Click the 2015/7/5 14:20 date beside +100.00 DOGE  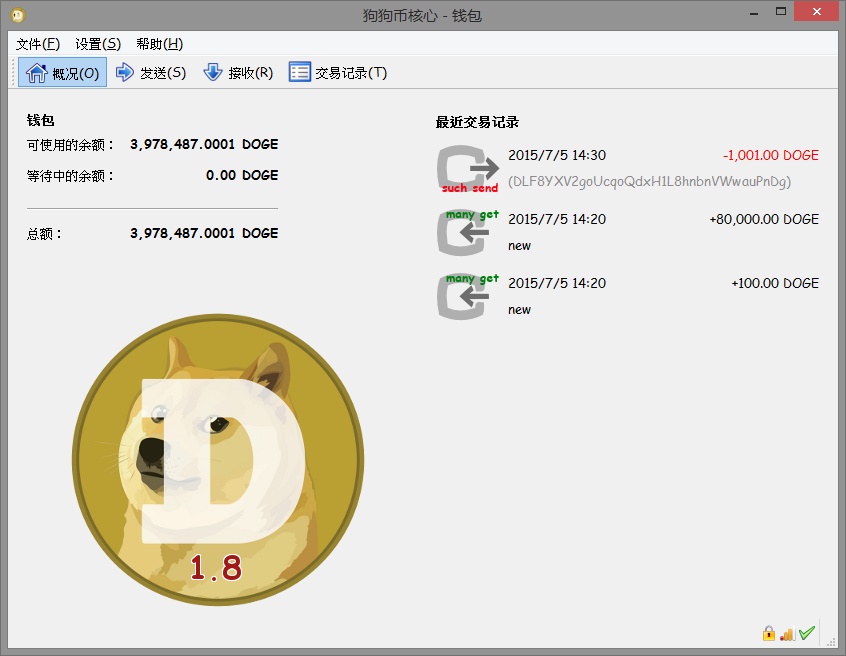[557, 283]
